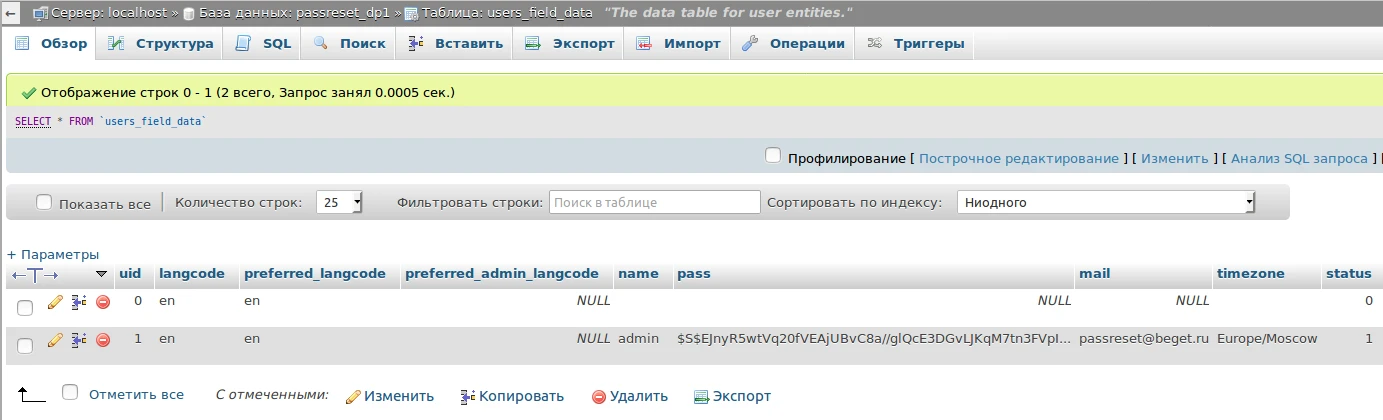Image resolution: width=1383 pixels, height=420 pixels.
Task: Toggle the Показать все checkbox
Action: point(44,202)
